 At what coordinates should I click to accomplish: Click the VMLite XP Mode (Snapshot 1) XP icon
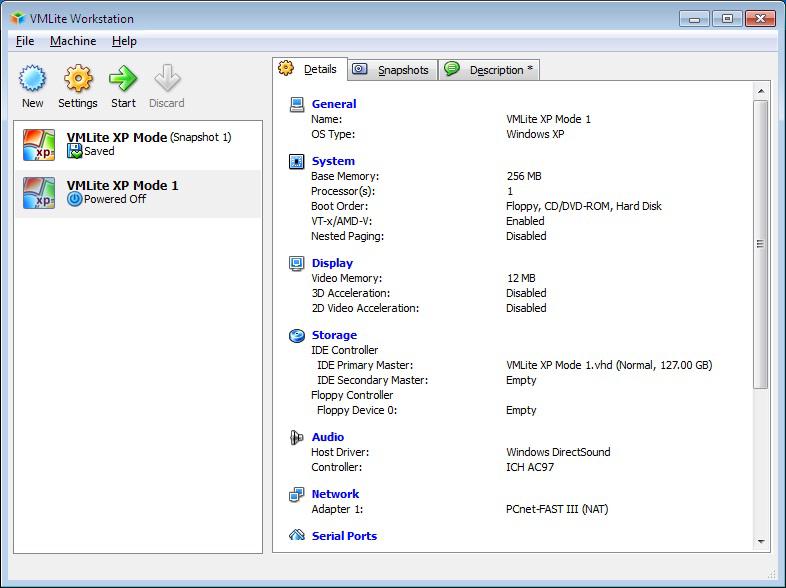pos(39,145)
